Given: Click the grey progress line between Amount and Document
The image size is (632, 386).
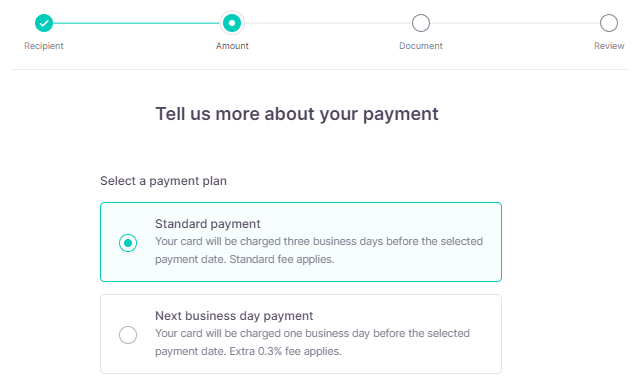Looking at the screenshot, I should pyautogui.click(x=328, y=23).
